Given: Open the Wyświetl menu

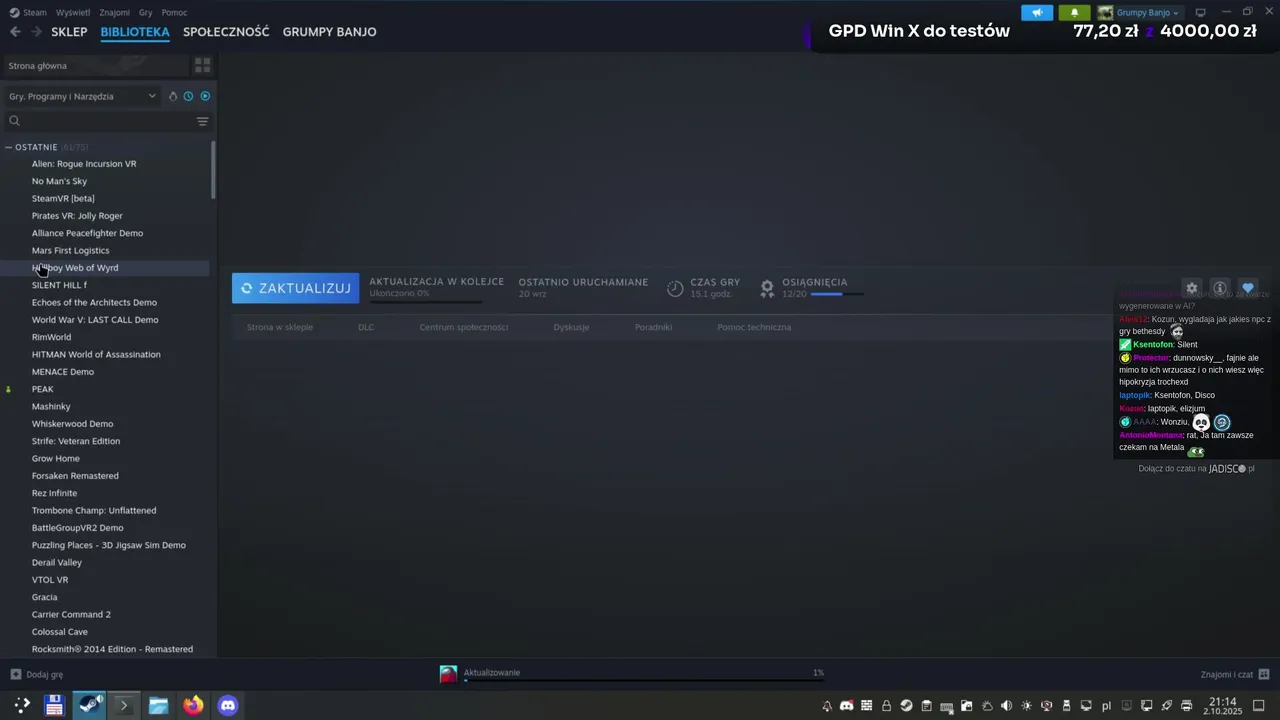Looking at the screenshot, I should (73, 13).
